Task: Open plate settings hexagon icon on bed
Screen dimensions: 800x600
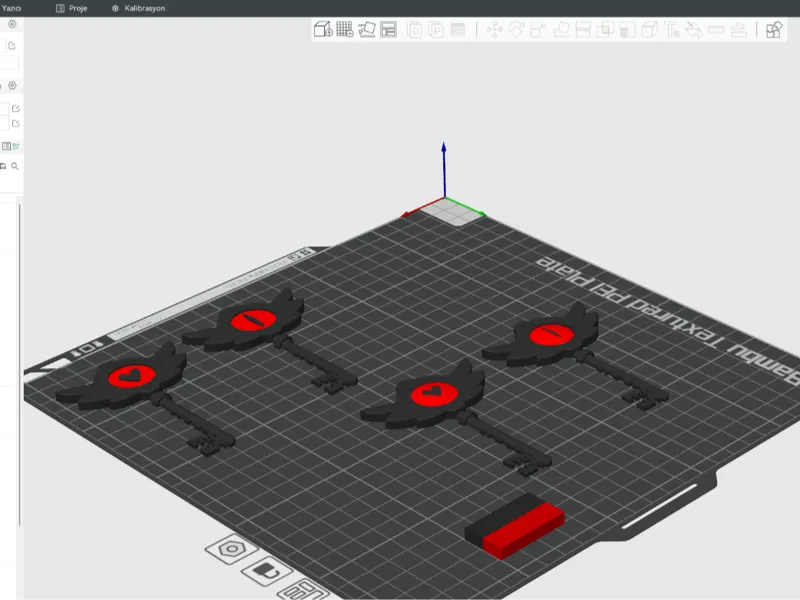Action: (x=232, y=549)
